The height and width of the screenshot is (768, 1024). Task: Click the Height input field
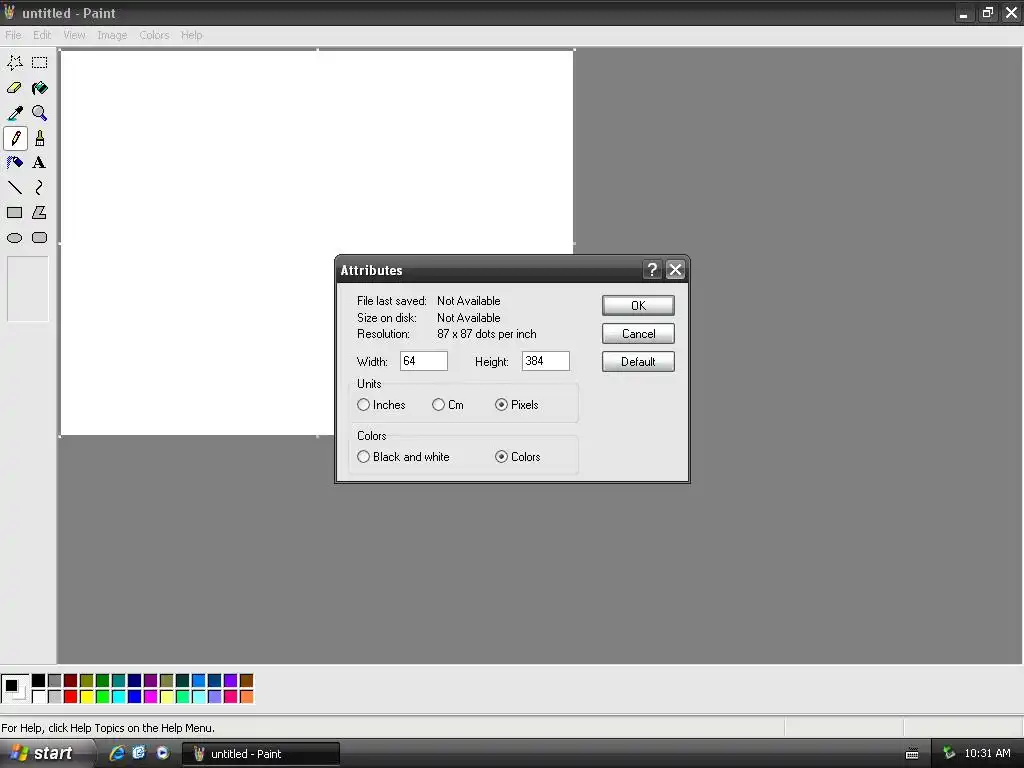tap(545, 361)
